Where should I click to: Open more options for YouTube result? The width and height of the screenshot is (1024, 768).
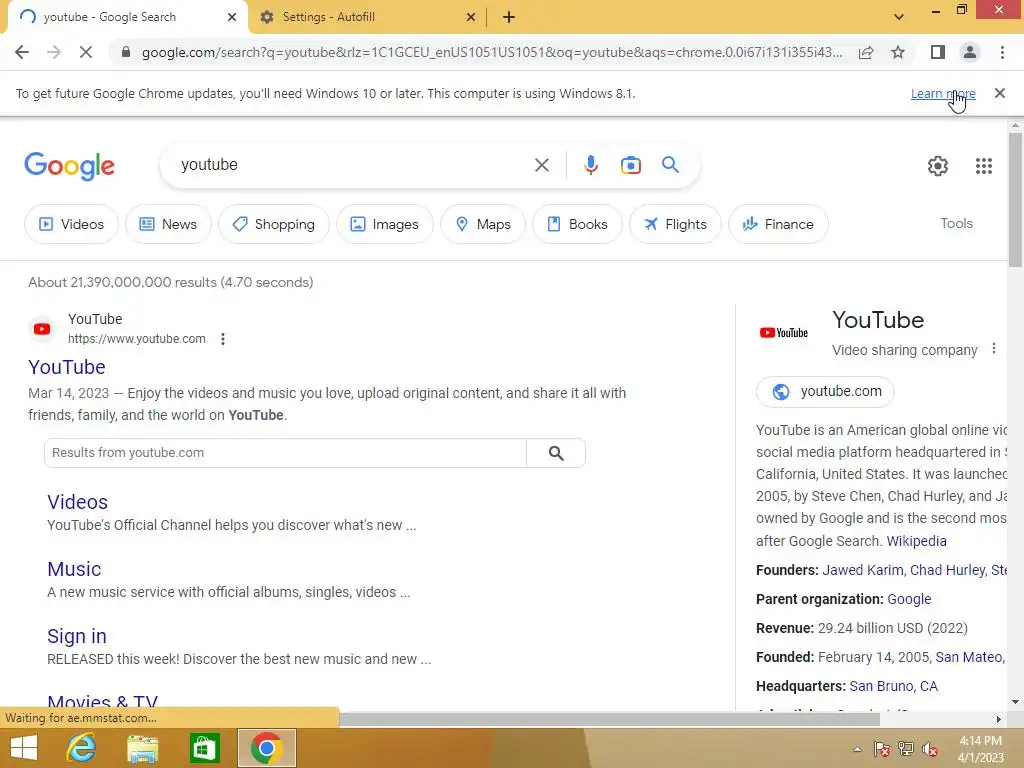coord(223,339)
